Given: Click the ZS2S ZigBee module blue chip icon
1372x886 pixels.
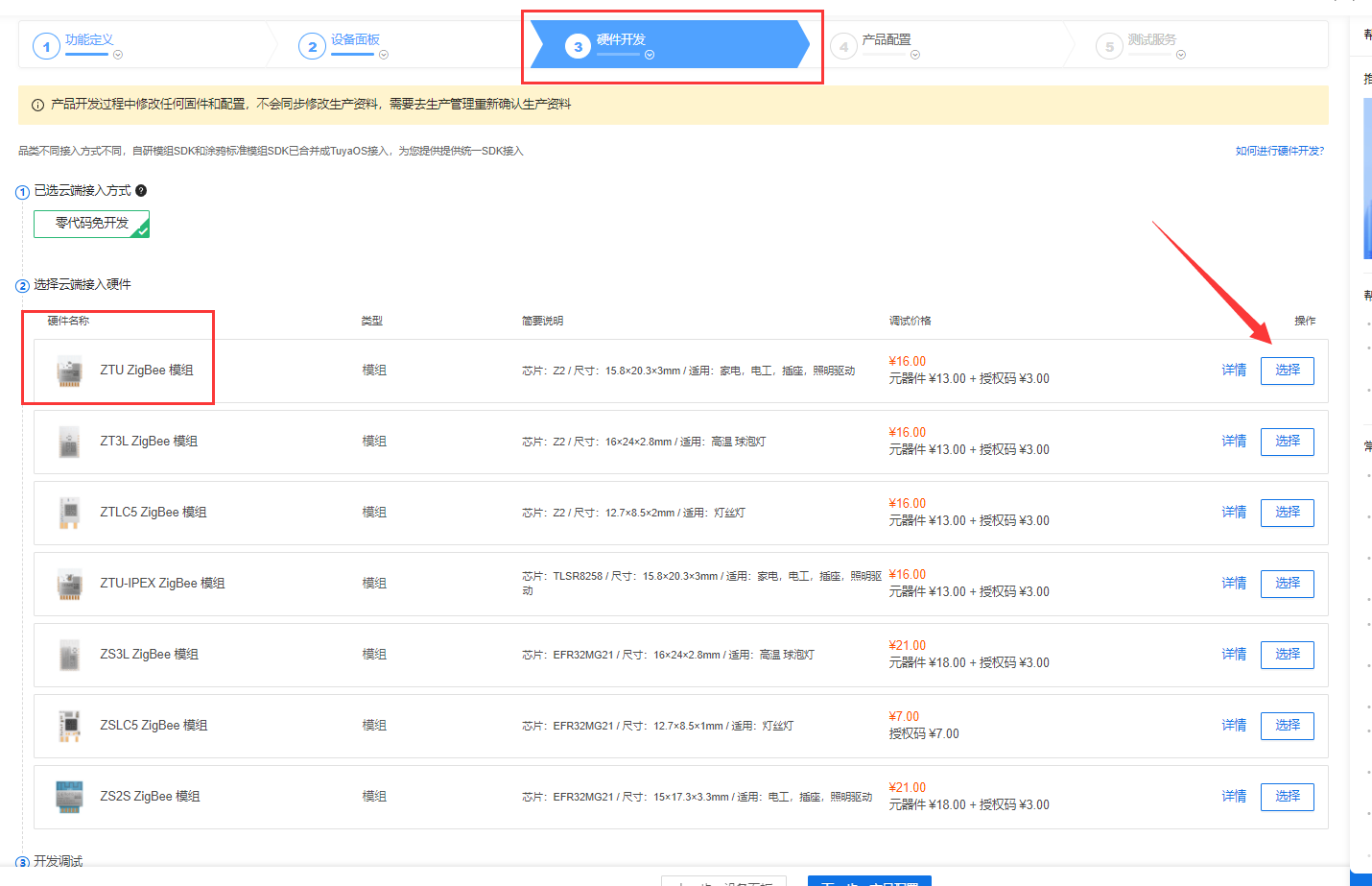Looking at the screenshot, I should pyautogui.click(x=69, y=797).
